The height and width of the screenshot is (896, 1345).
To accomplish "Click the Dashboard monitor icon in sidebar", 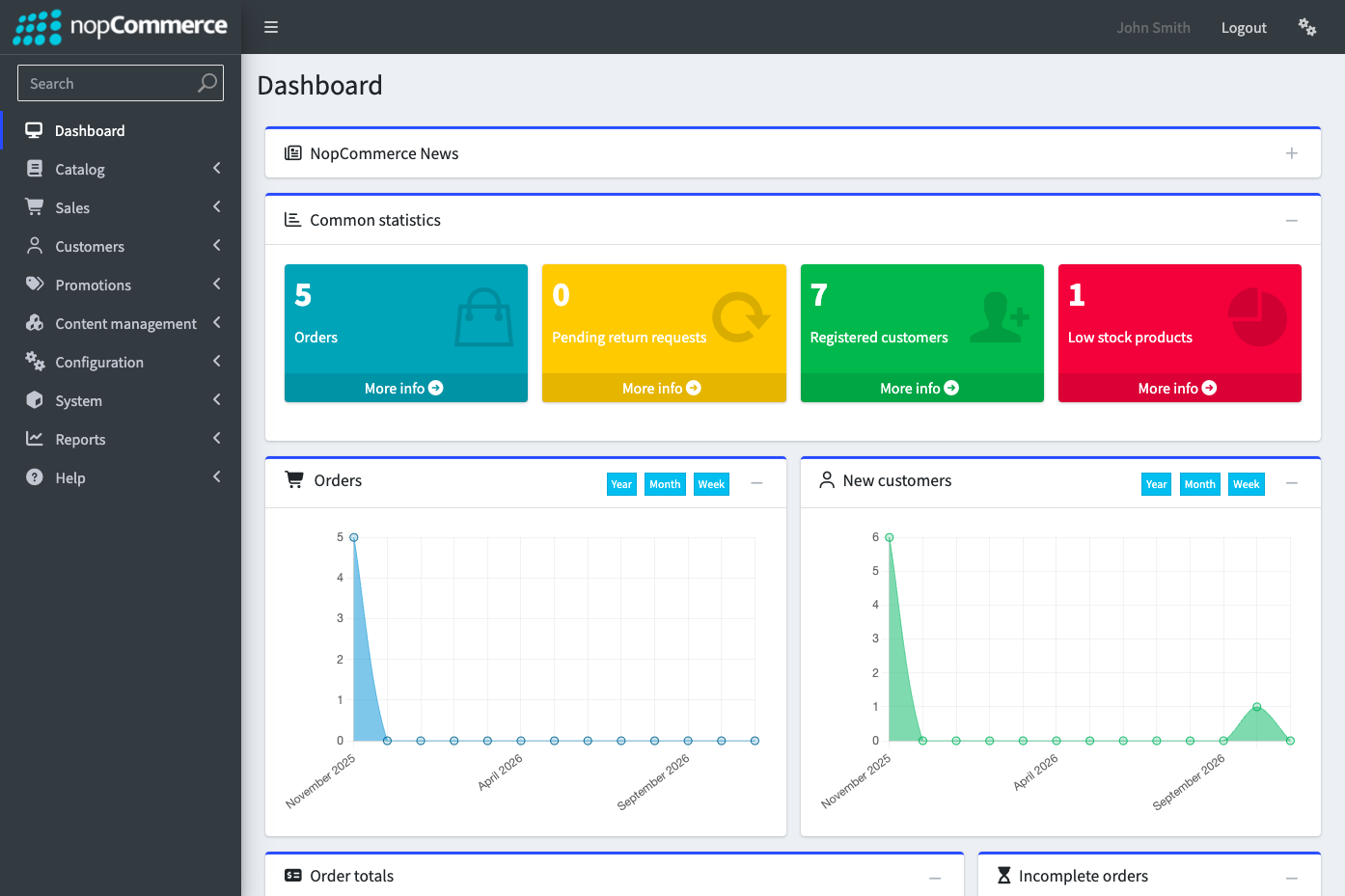I will [x=34, y=130].
